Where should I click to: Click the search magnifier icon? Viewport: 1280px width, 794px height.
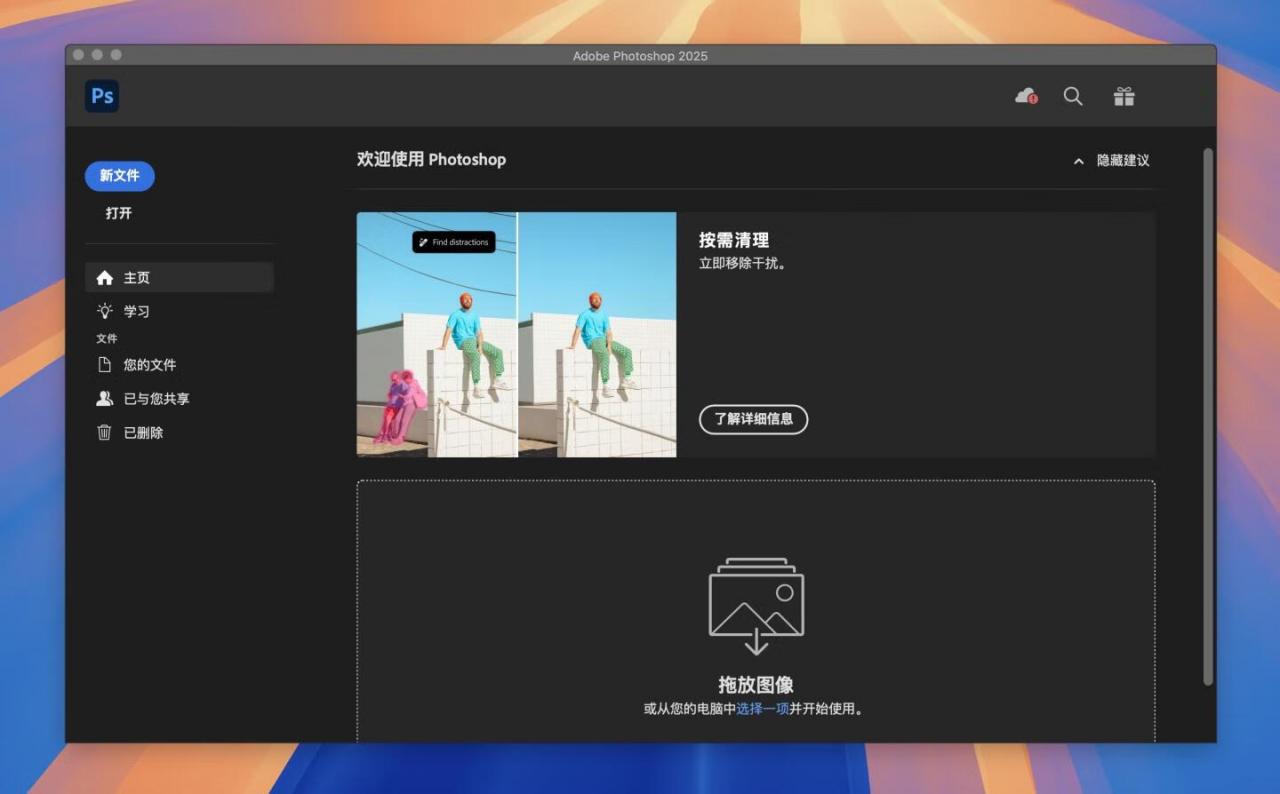1073,96
